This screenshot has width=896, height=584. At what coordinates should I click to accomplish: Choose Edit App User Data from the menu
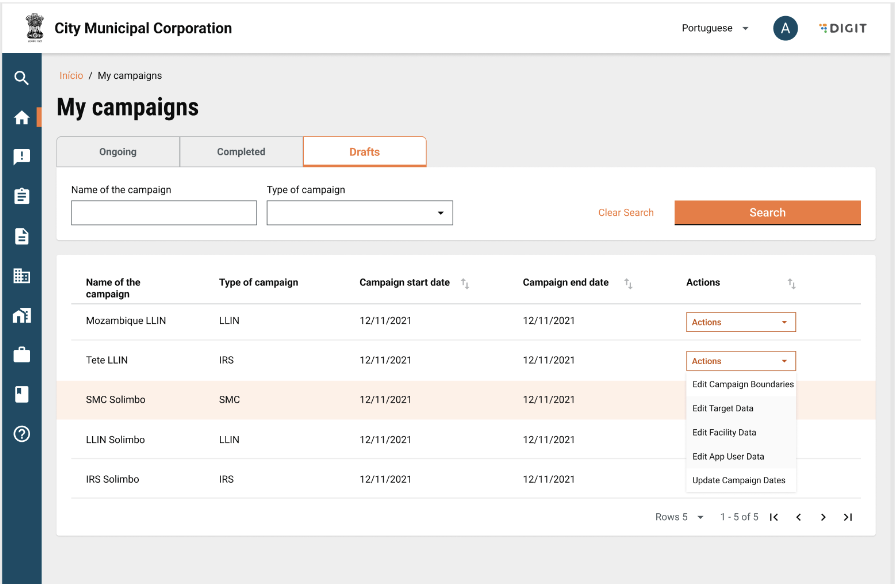pyautogui.click(x=741, y=456)
